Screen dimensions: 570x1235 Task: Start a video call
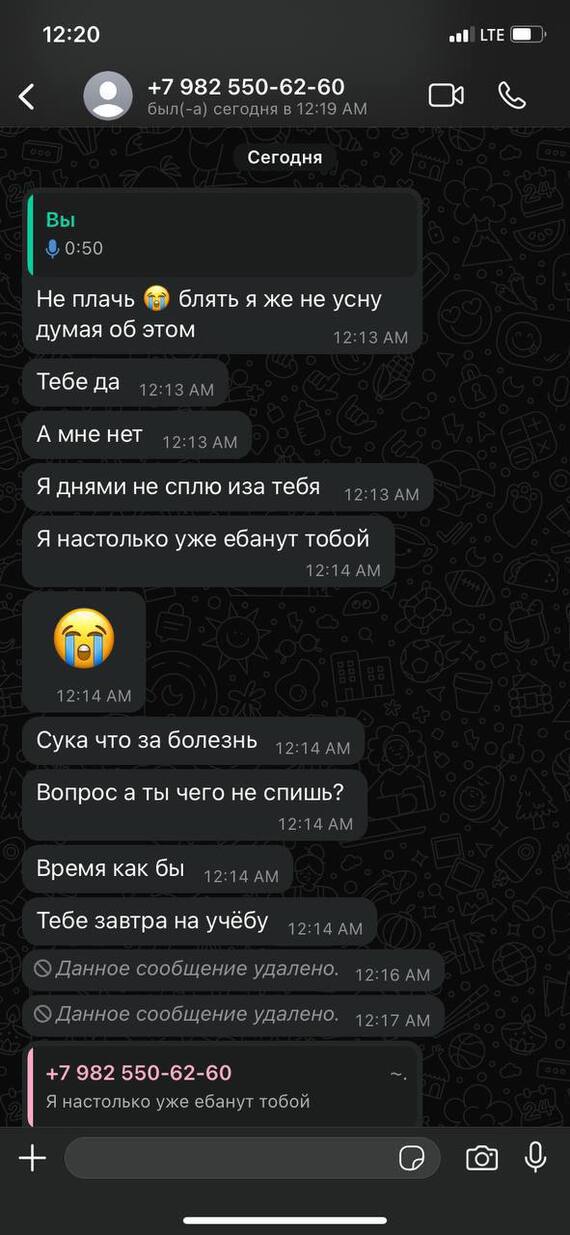446,95
